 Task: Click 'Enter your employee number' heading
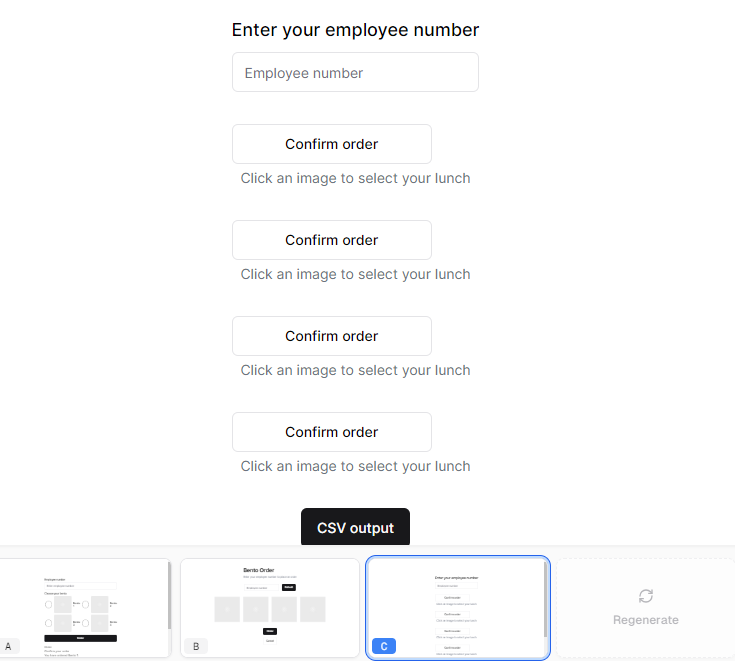355,30
